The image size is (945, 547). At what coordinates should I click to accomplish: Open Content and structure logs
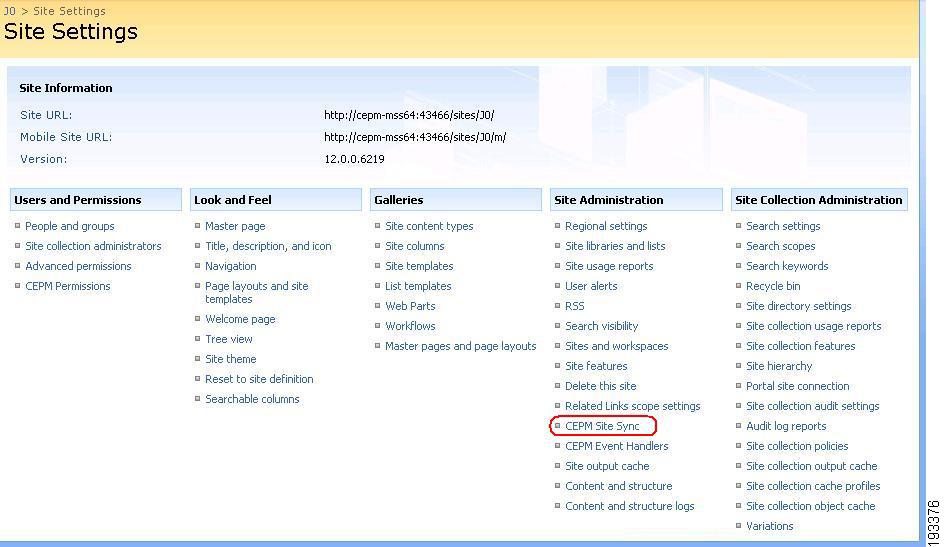630,506
